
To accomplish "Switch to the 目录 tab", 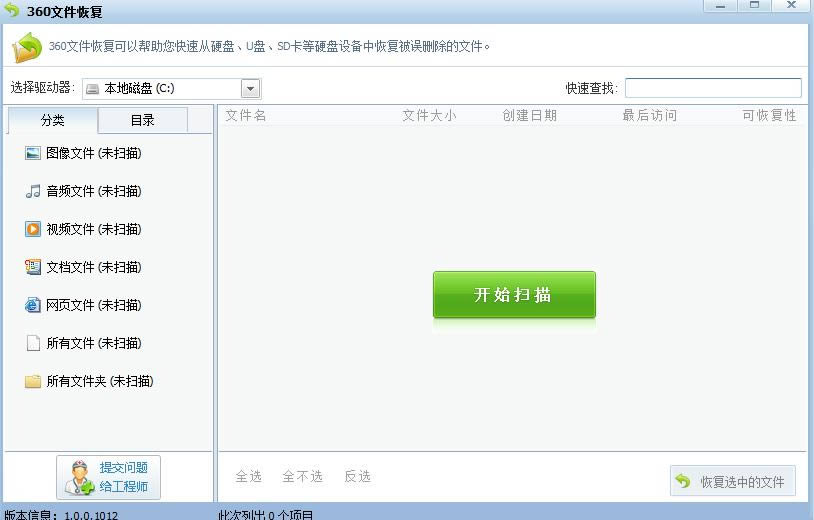I will pos(142,121).
